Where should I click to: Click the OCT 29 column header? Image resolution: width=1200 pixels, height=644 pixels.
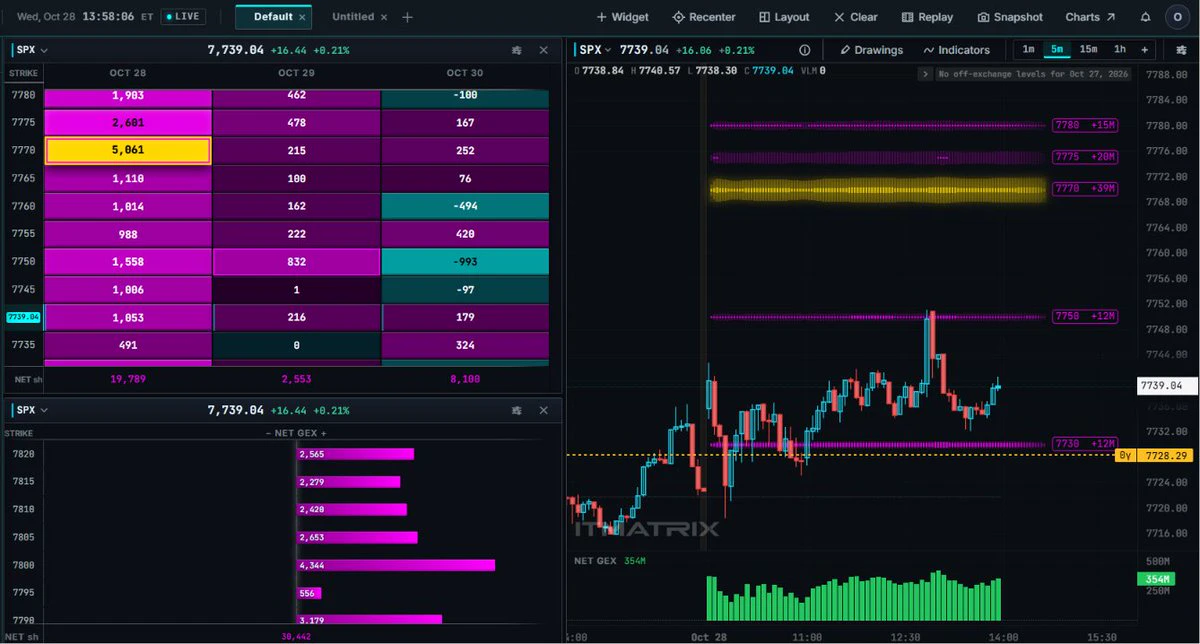click(x=296, y=74)
